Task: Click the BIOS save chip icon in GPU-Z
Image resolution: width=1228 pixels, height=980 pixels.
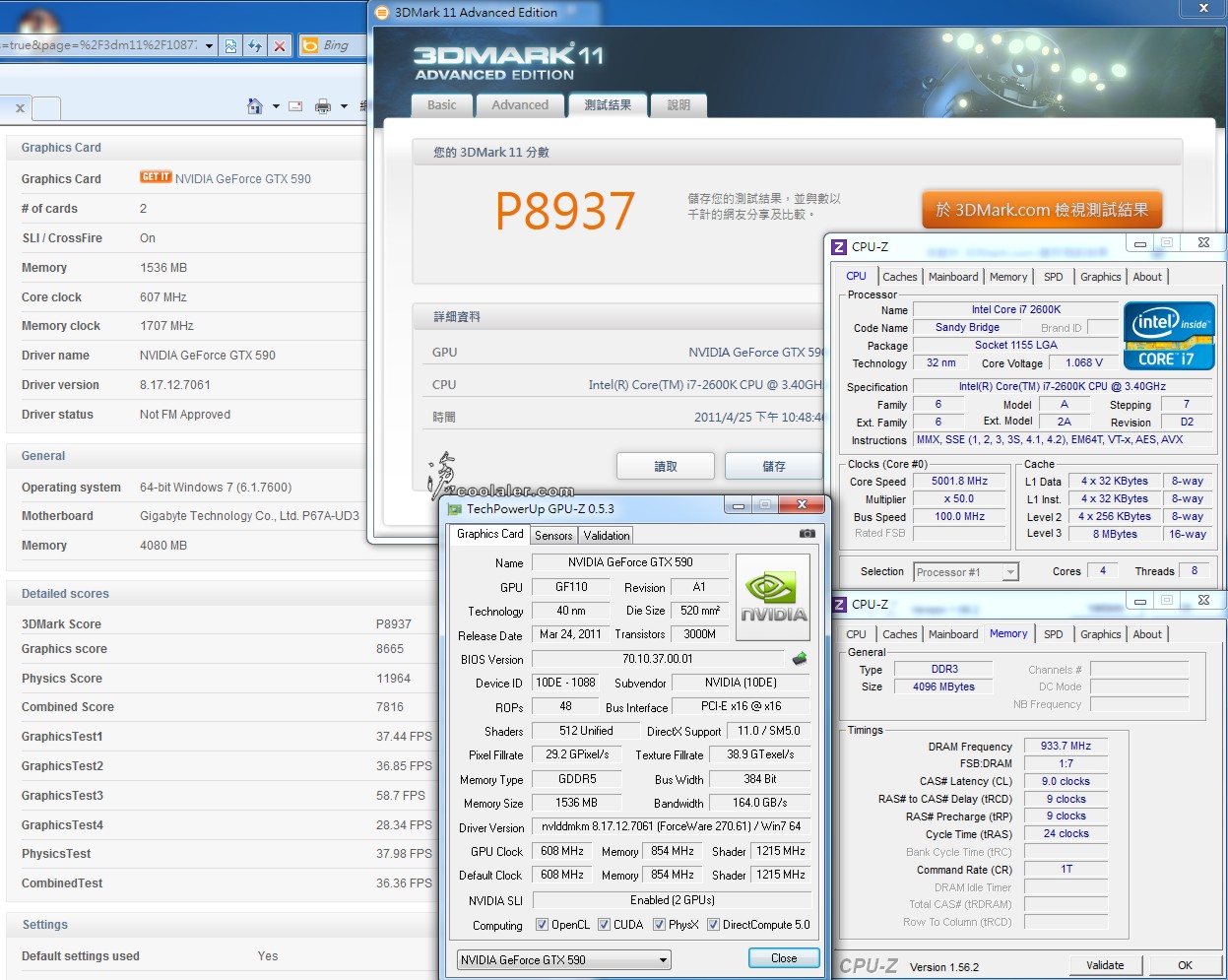Action: click(x=800, y=659)
